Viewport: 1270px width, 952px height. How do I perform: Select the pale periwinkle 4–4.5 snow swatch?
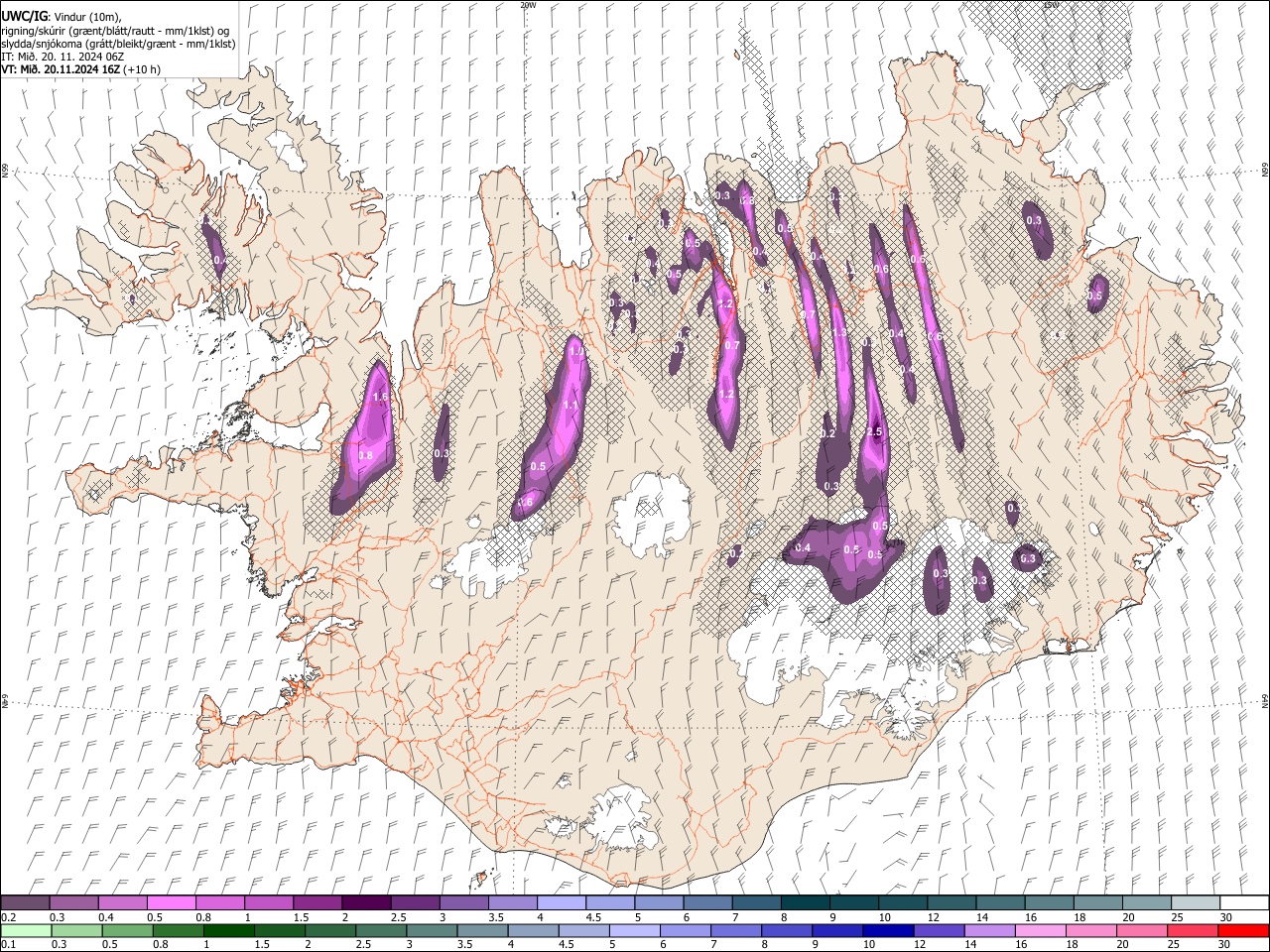pos(561,902)
